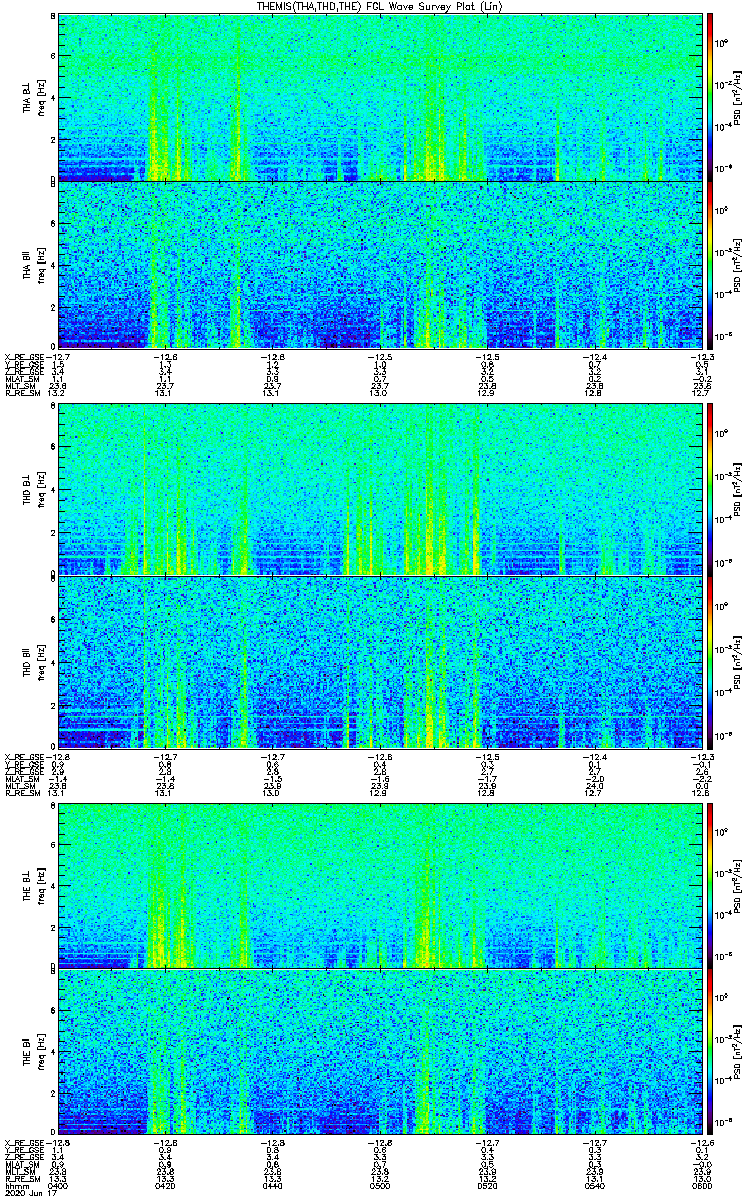Click the PSD [nT²/Hz] label of THE B-parallel panel
750x1200 pixels.
pyautogui.click(x=738, y=1053)
